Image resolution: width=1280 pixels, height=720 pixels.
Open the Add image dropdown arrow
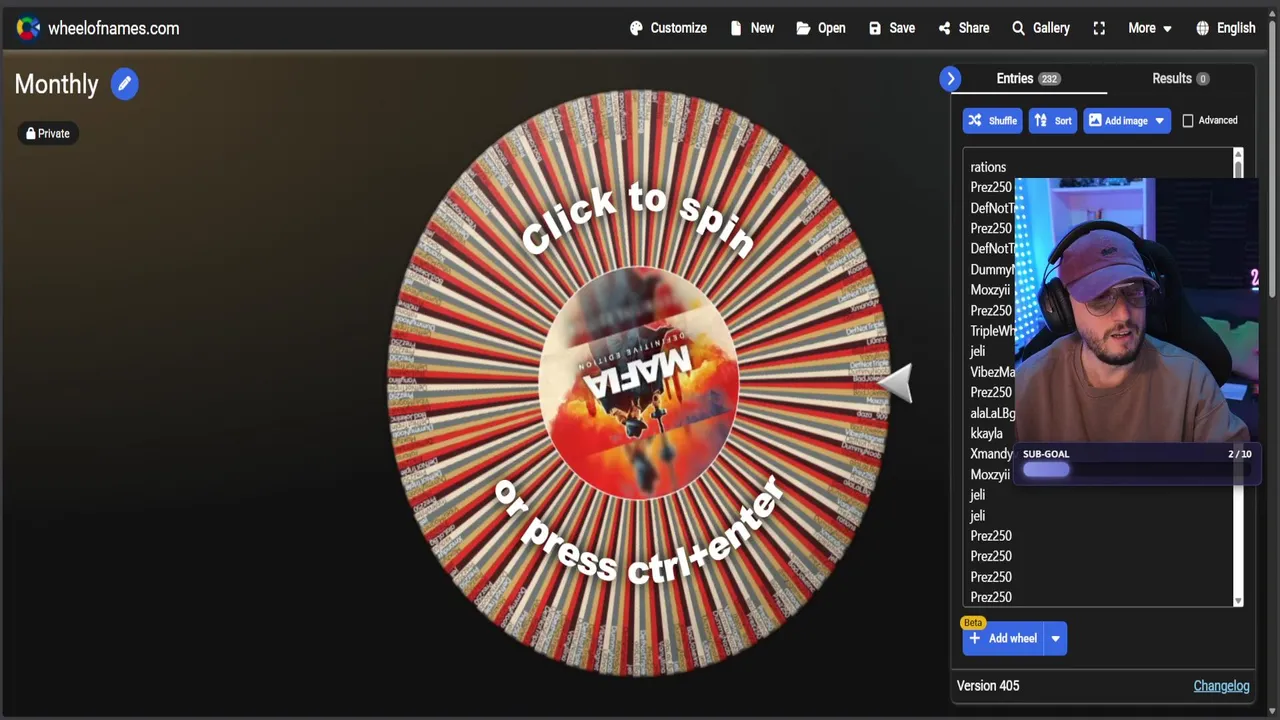click(1160, 120)
